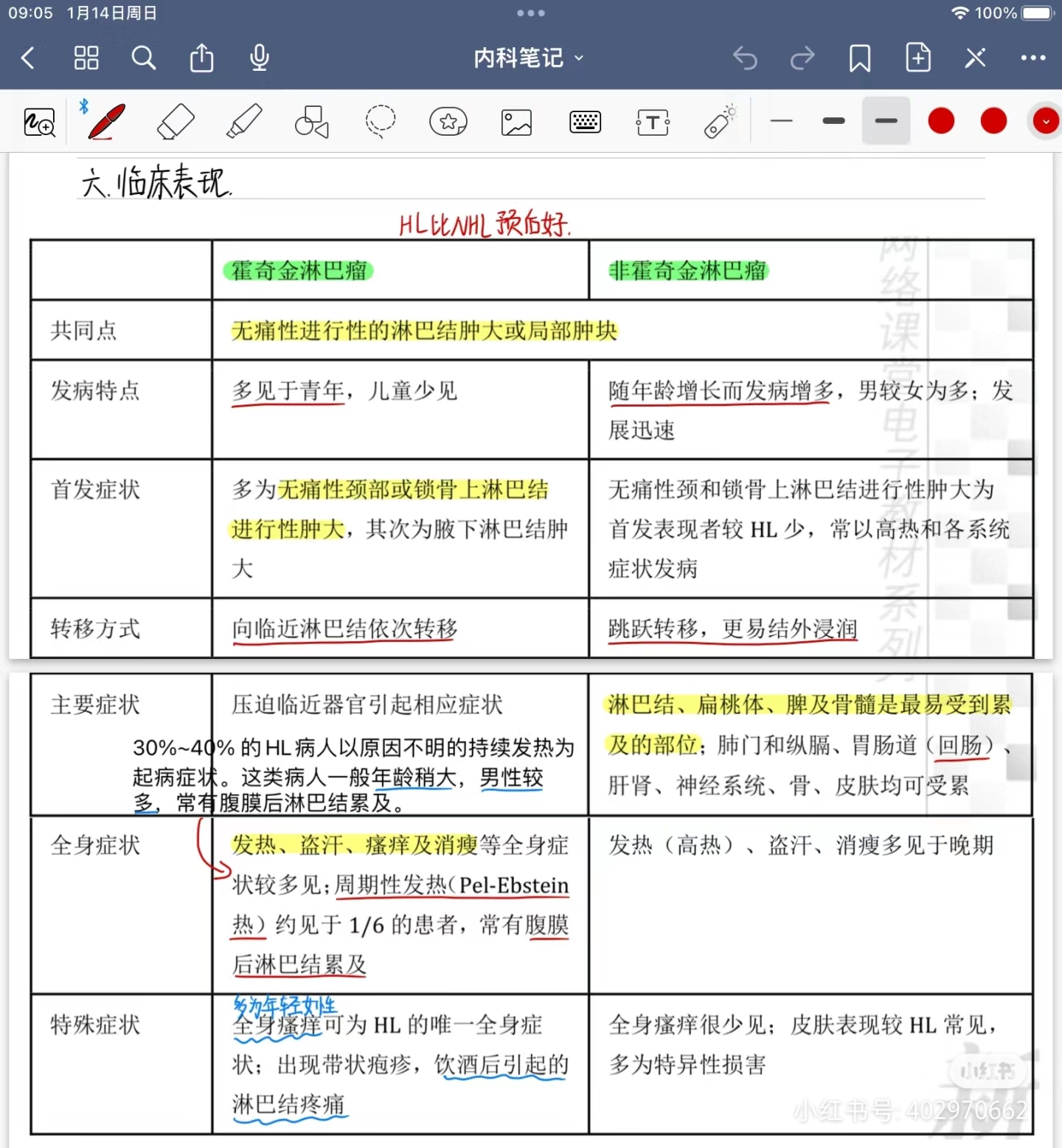The image size is (1062, 1148).
Task: Tap the multitasking three-dot indicator at top
Action: [531, 13]
